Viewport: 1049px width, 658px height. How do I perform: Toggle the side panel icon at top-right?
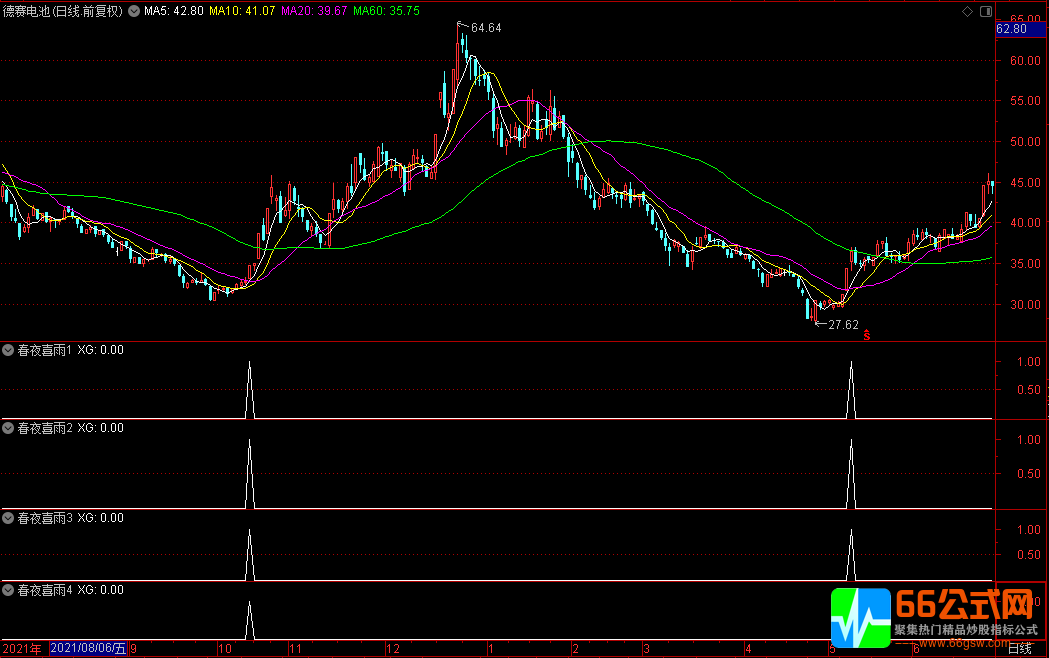986,11
